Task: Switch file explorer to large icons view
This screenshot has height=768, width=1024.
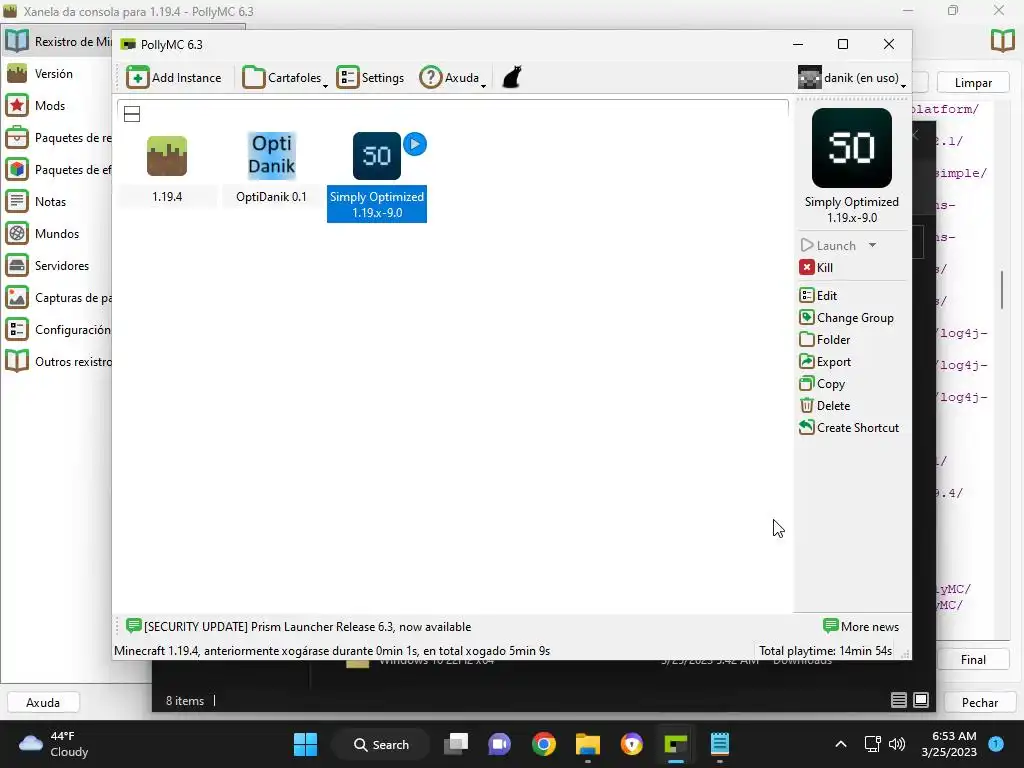Action: (921, 700)
